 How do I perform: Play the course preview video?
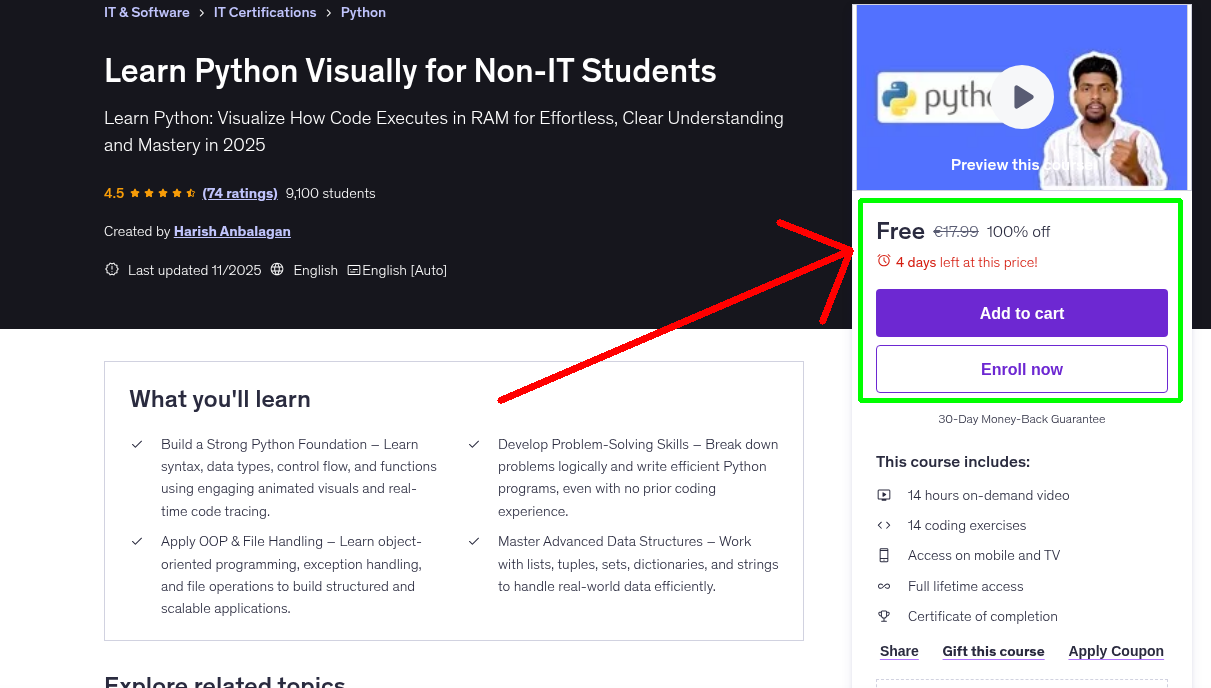pyautogui.click(x=1022, y=96)
